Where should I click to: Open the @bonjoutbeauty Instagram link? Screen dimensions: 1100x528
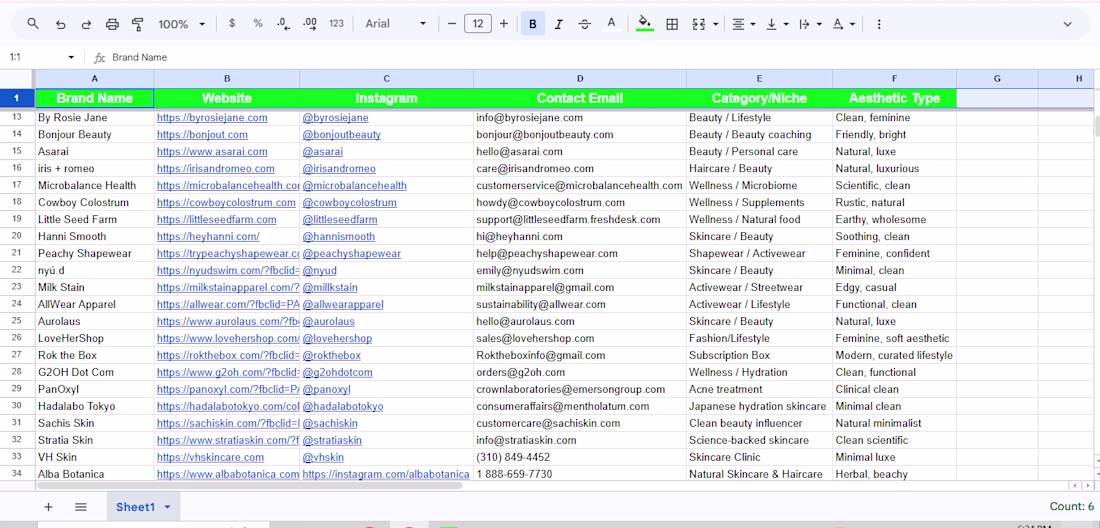pyautogui.click(x=342, y=135)
